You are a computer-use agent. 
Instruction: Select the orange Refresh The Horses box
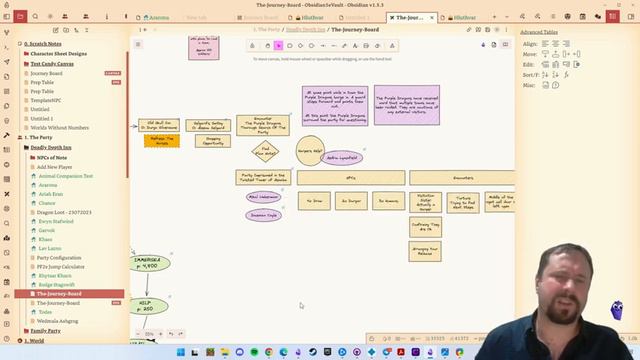coord(162,141)
